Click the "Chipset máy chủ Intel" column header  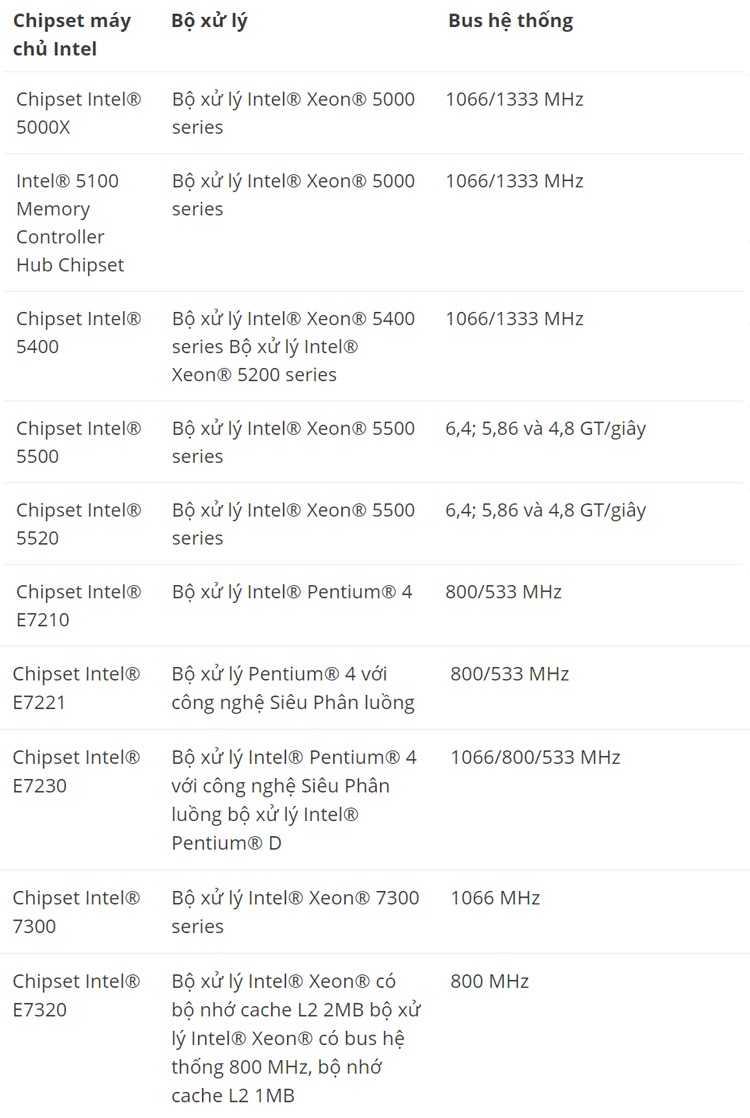(72, 35)
